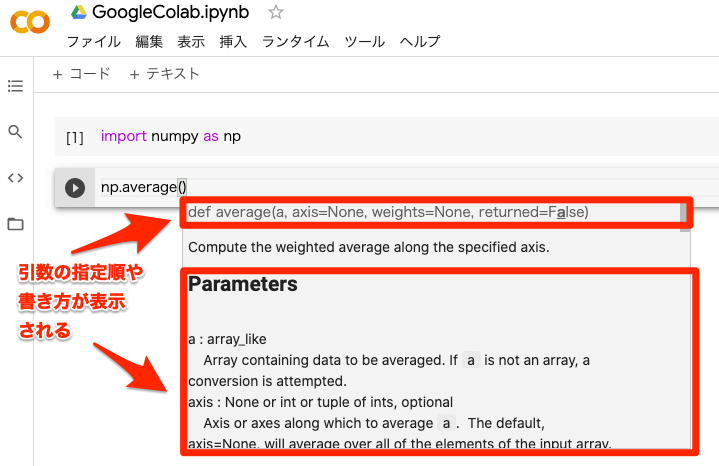Click the import numpy as np cell
Image resolution: width=719 pixels, height=466 pixels.
pos(400,136)
